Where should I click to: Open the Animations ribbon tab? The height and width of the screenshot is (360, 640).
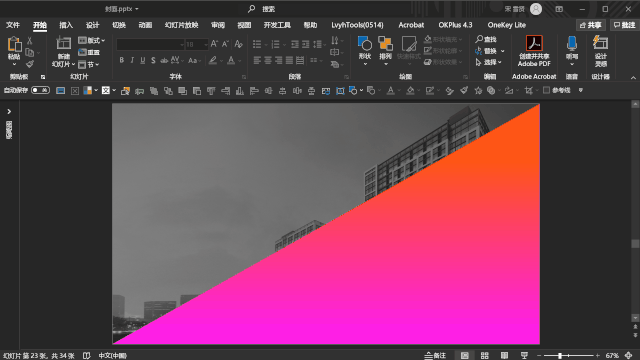tap(145, 25)
